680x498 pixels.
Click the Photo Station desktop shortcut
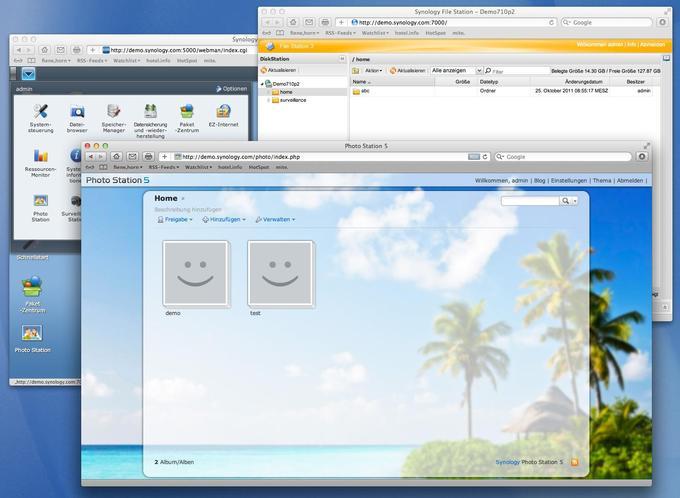pos(32,335)
